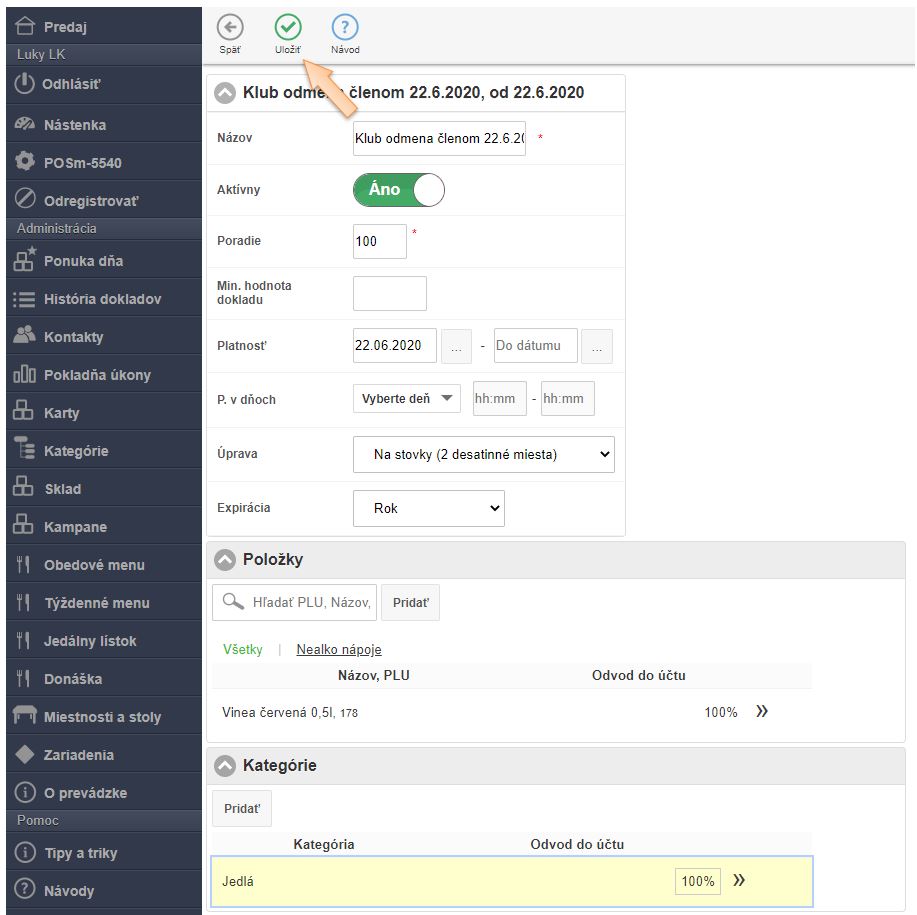917x915 pixels.
Task: Click double arrow next to Jedlá category
Action: click(739, 881)
